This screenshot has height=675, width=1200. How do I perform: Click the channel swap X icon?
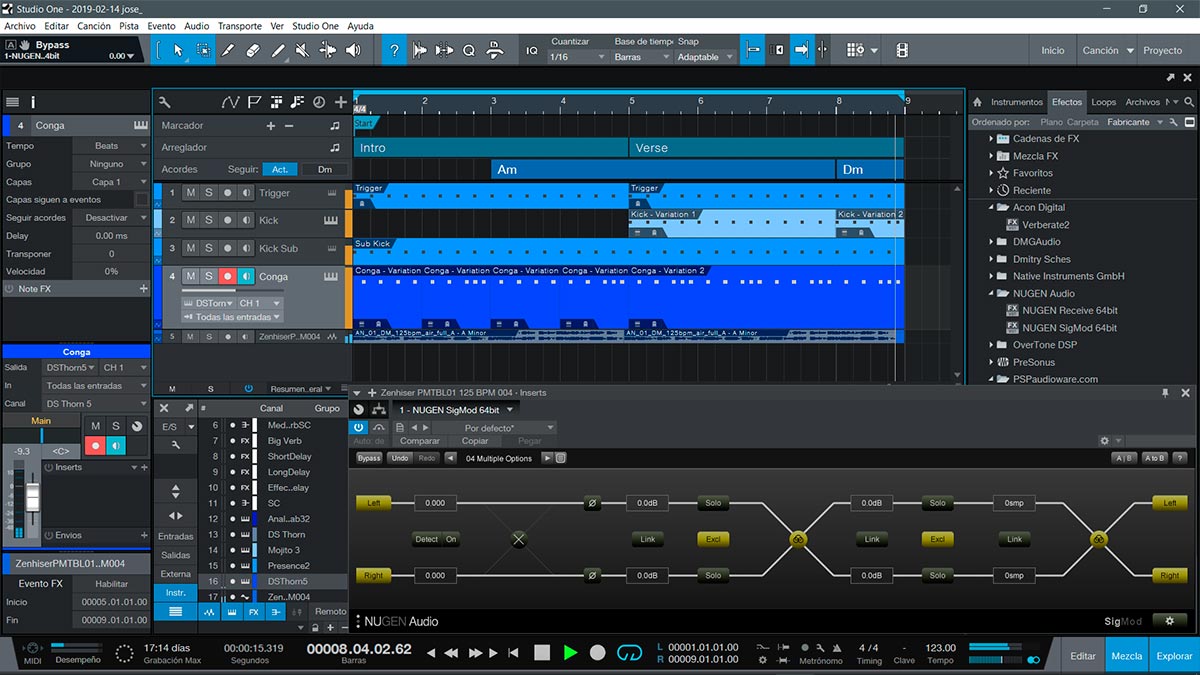tap(519, 539)
